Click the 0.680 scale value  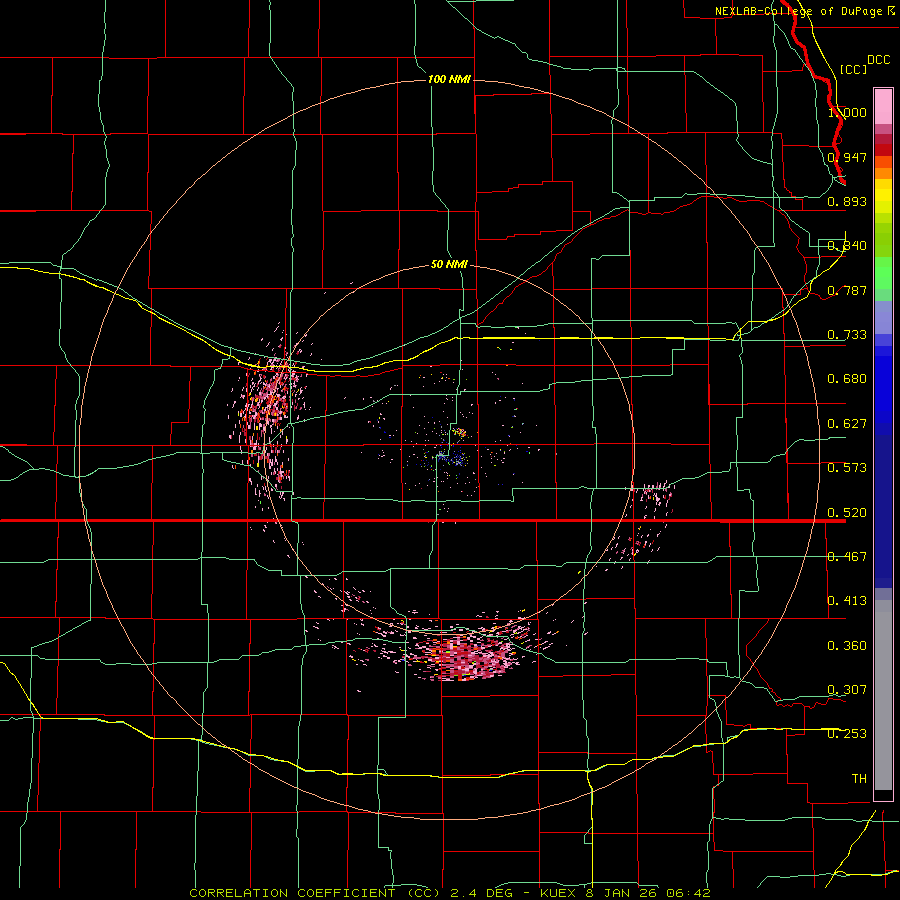(x=847, y=379)
